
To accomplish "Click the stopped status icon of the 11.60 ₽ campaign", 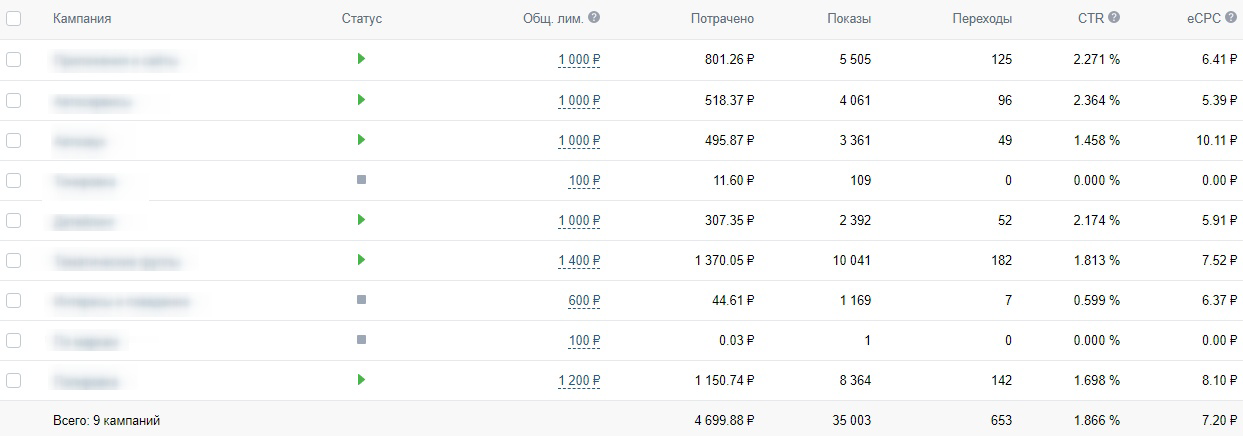I will tap(361, 180).
